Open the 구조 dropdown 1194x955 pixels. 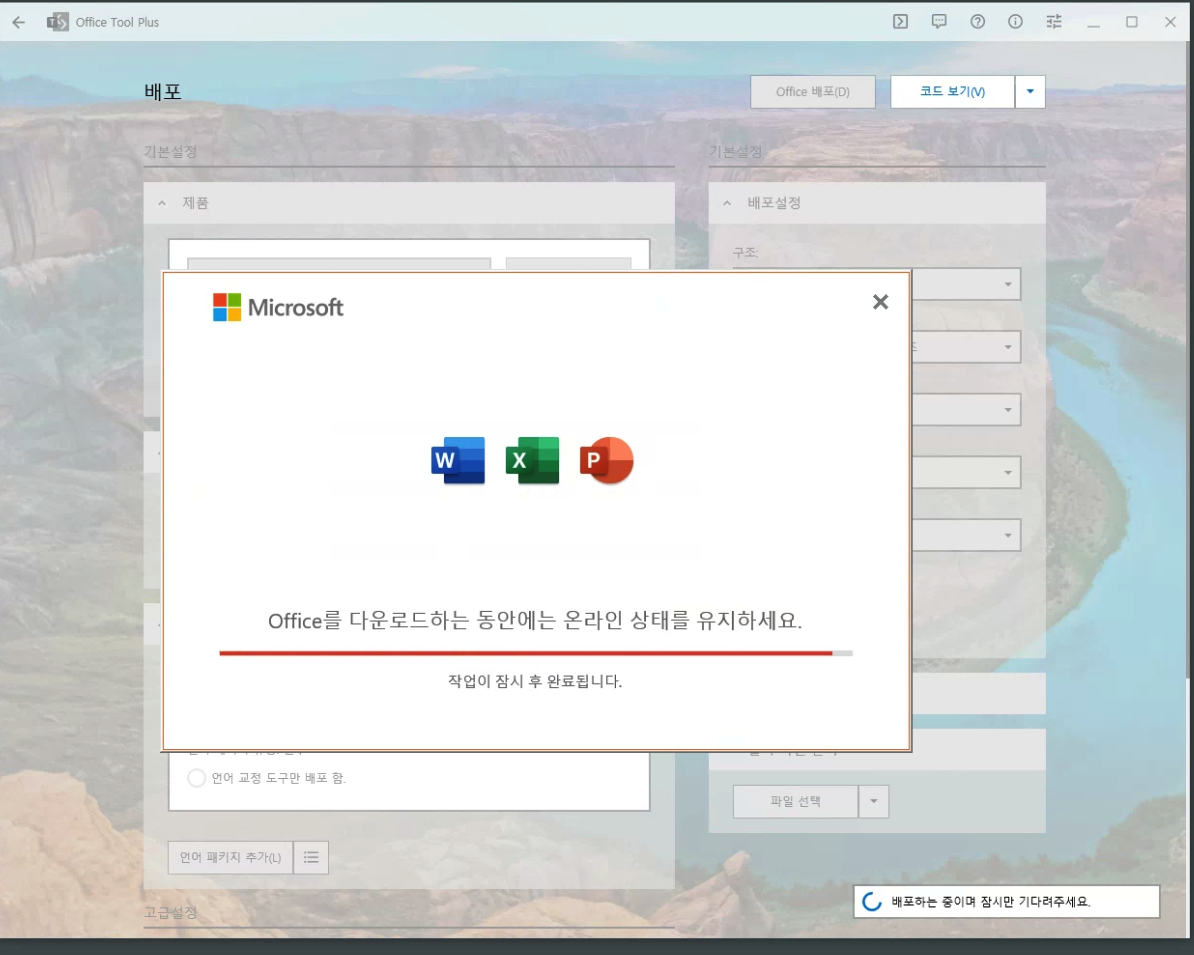coord(966,284)
